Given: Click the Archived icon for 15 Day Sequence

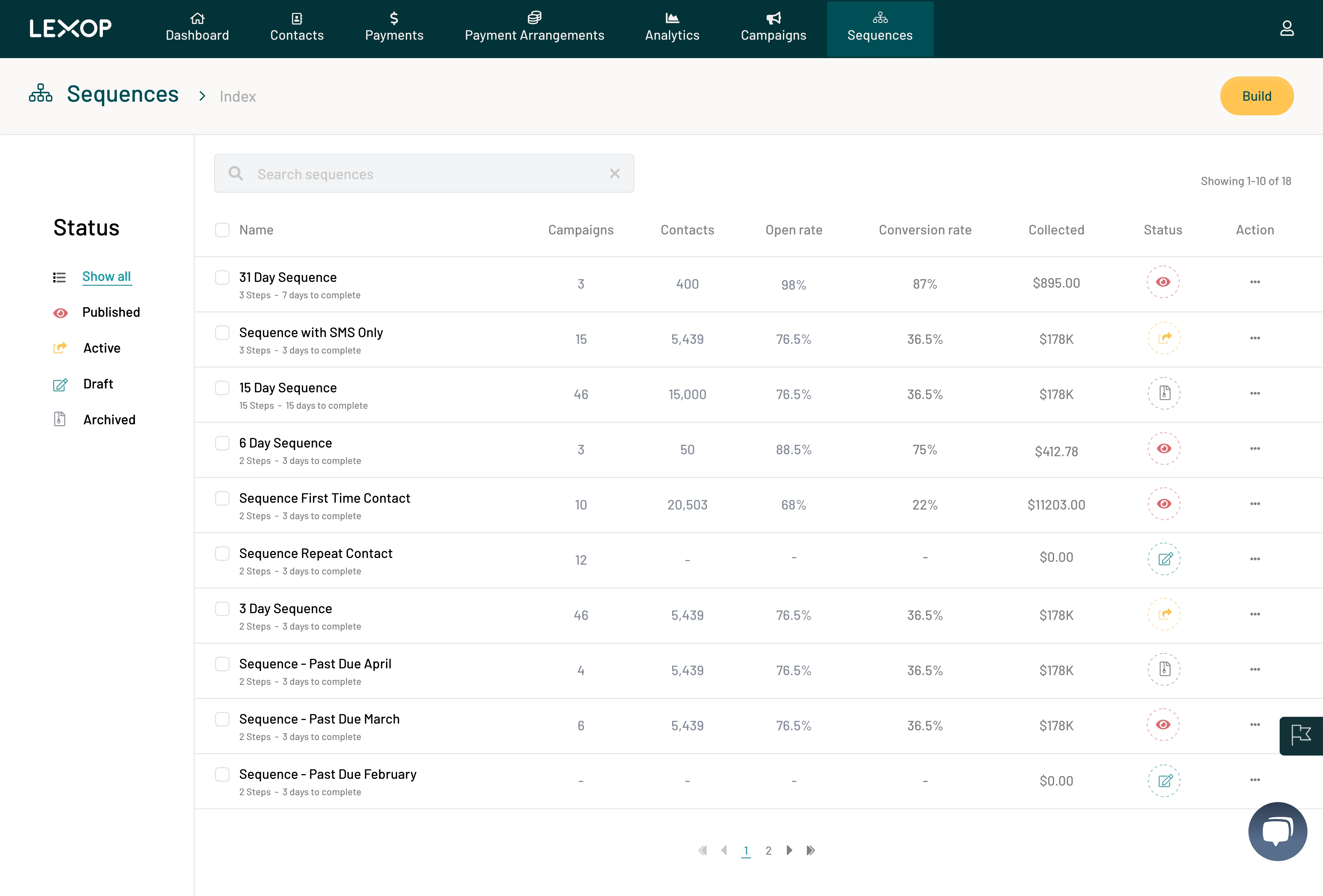Looking at the screenshot, I should 1164,393.
